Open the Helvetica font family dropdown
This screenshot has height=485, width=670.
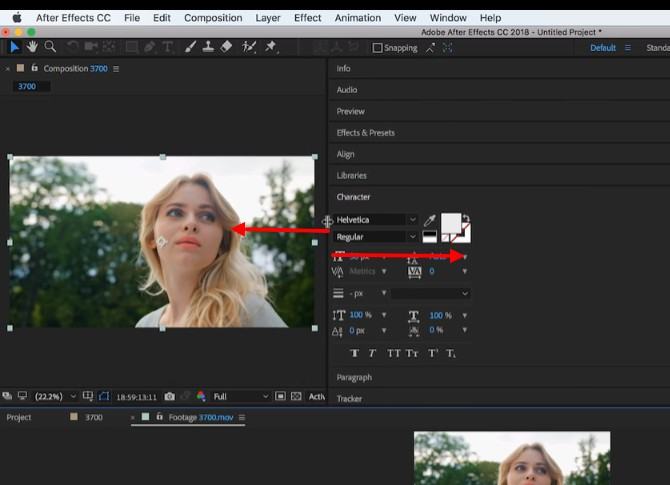(375, 220)
